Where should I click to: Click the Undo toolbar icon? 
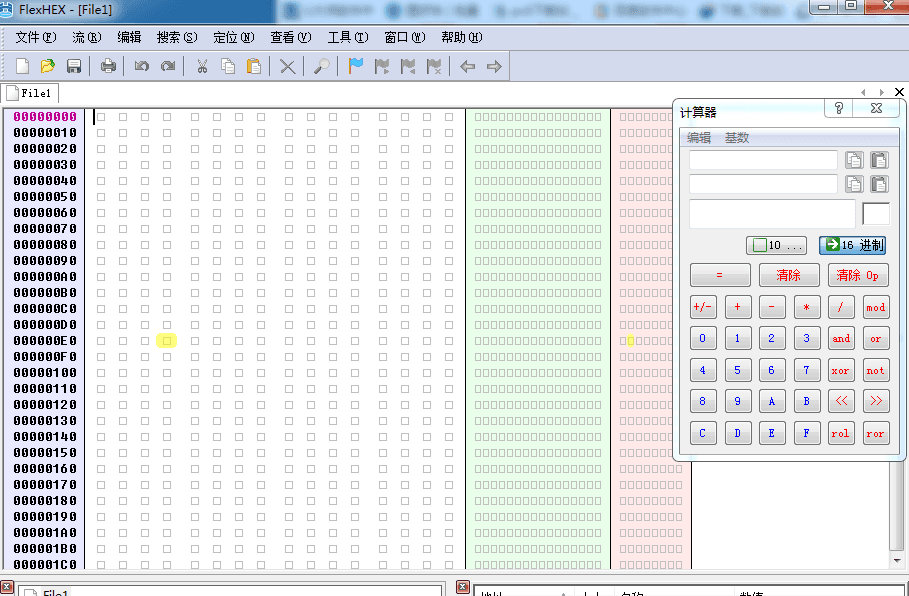point(142,66)
